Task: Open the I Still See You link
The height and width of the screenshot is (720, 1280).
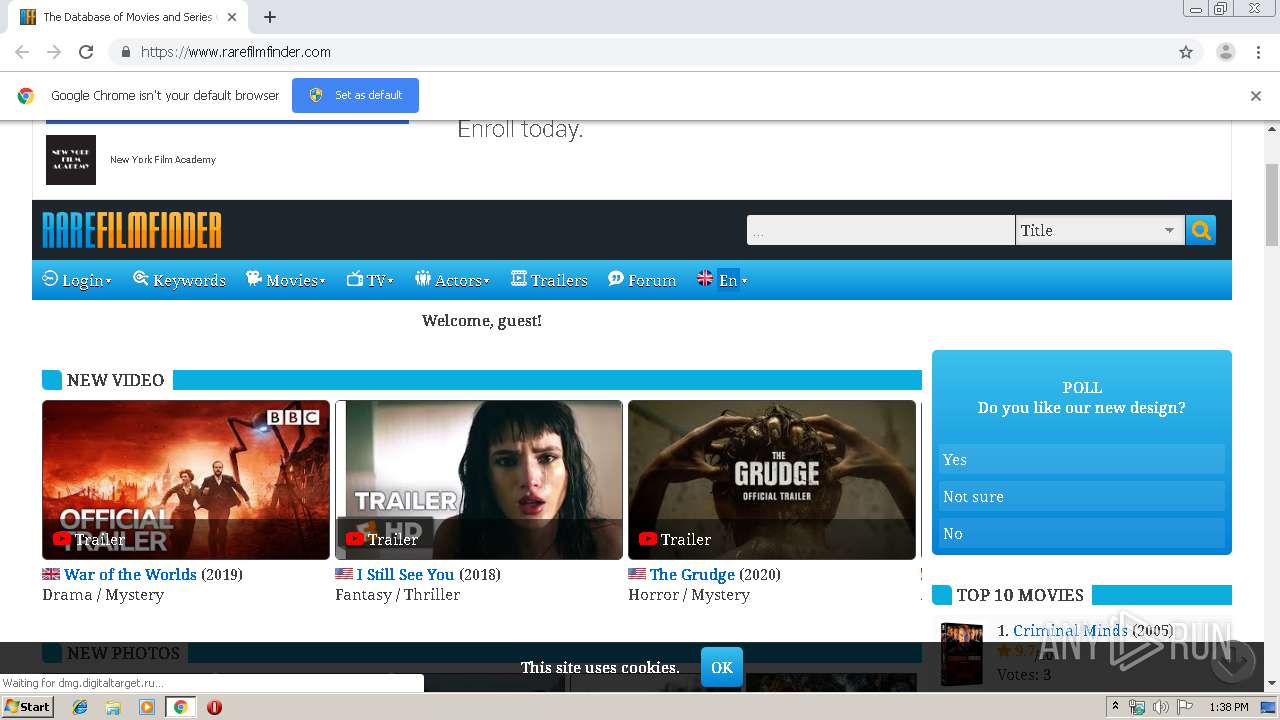Action: [x=405, y=574]
